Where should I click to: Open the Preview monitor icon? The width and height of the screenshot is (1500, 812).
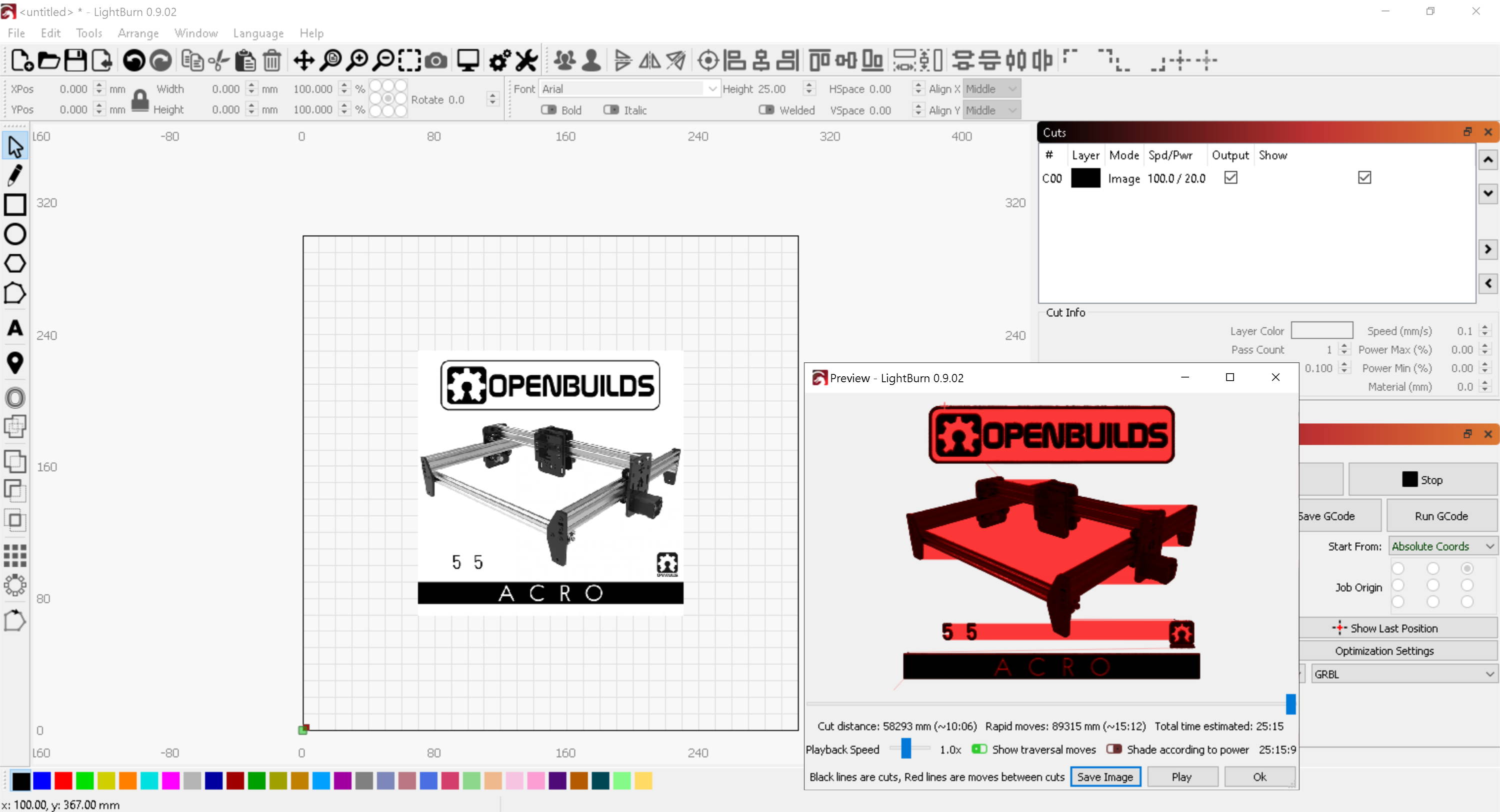click(x=467, y=60)
